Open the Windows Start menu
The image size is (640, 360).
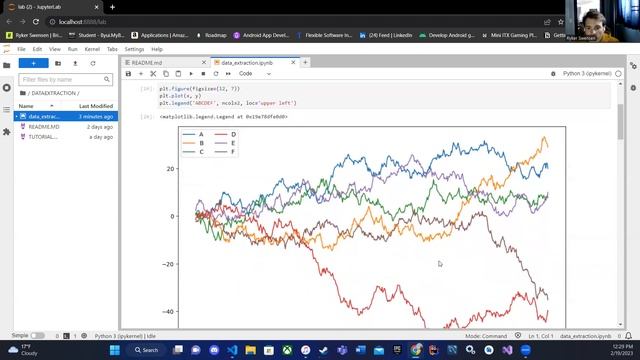(115, 350)
